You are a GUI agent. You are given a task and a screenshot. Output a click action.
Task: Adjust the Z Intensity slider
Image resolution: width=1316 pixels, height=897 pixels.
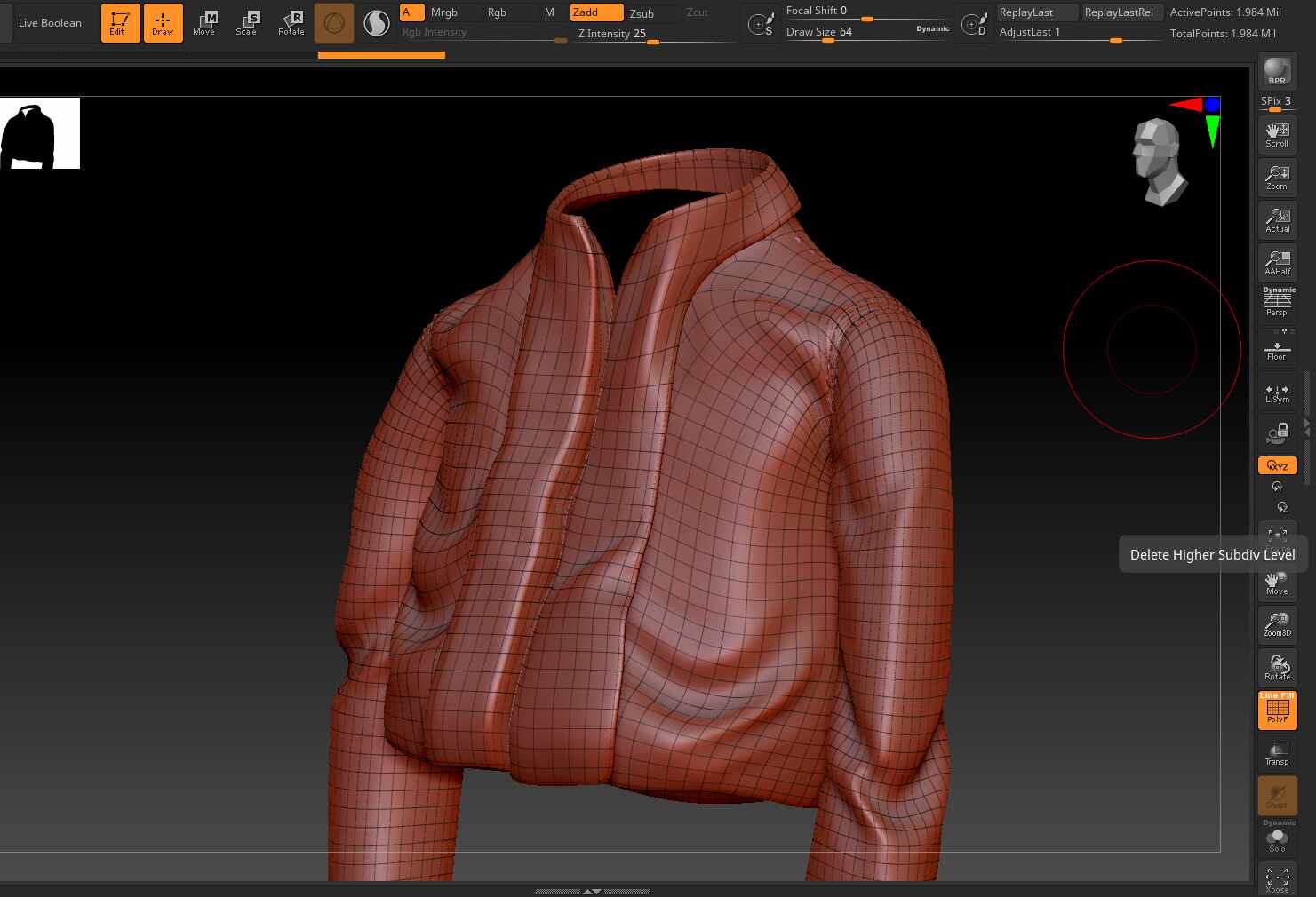(x=653, y=34)
